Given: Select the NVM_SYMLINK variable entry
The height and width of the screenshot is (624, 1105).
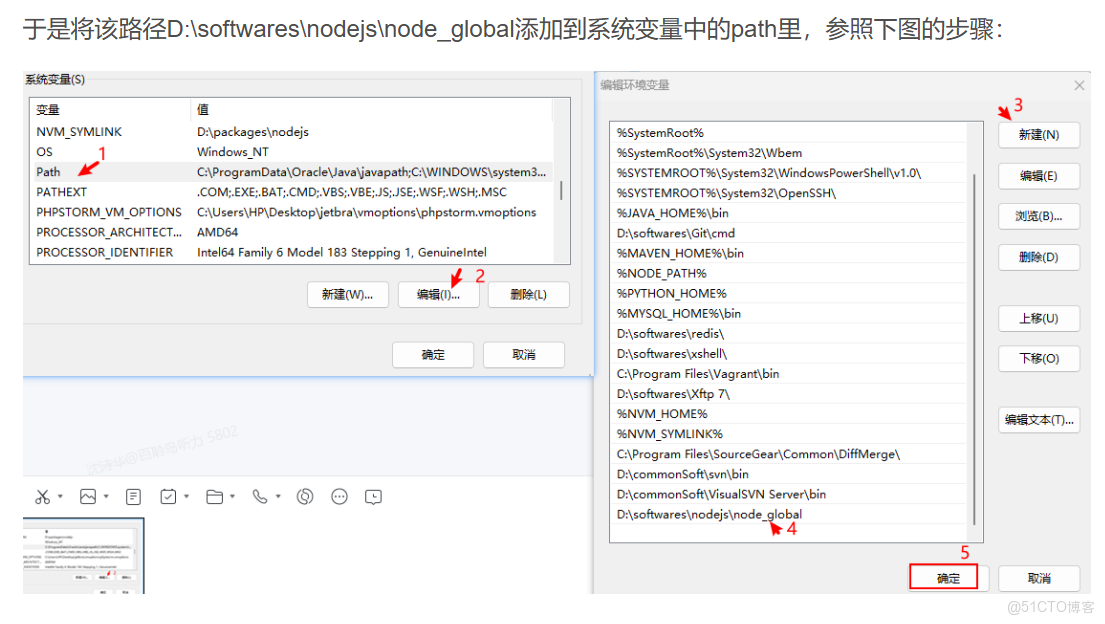Looking at the screenshot, I should [x=79, y=131].
